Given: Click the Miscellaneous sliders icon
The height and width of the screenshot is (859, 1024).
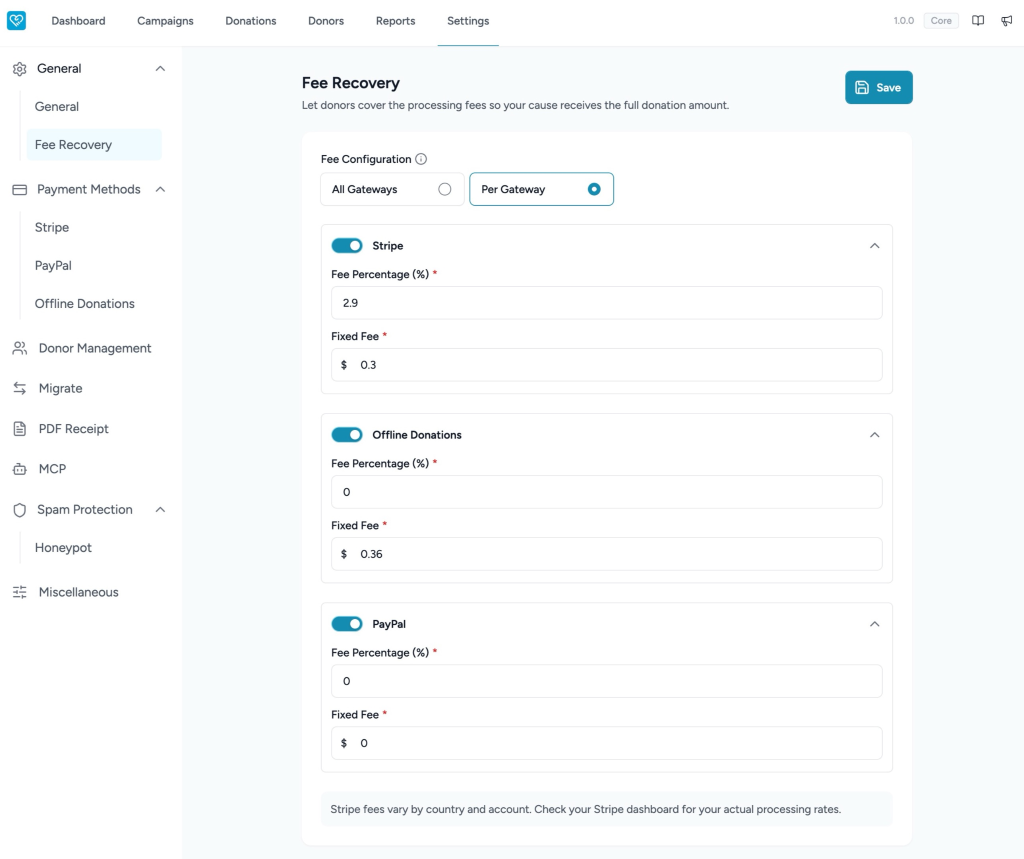Looking at the screenshot, I should (x=20, y=592).
